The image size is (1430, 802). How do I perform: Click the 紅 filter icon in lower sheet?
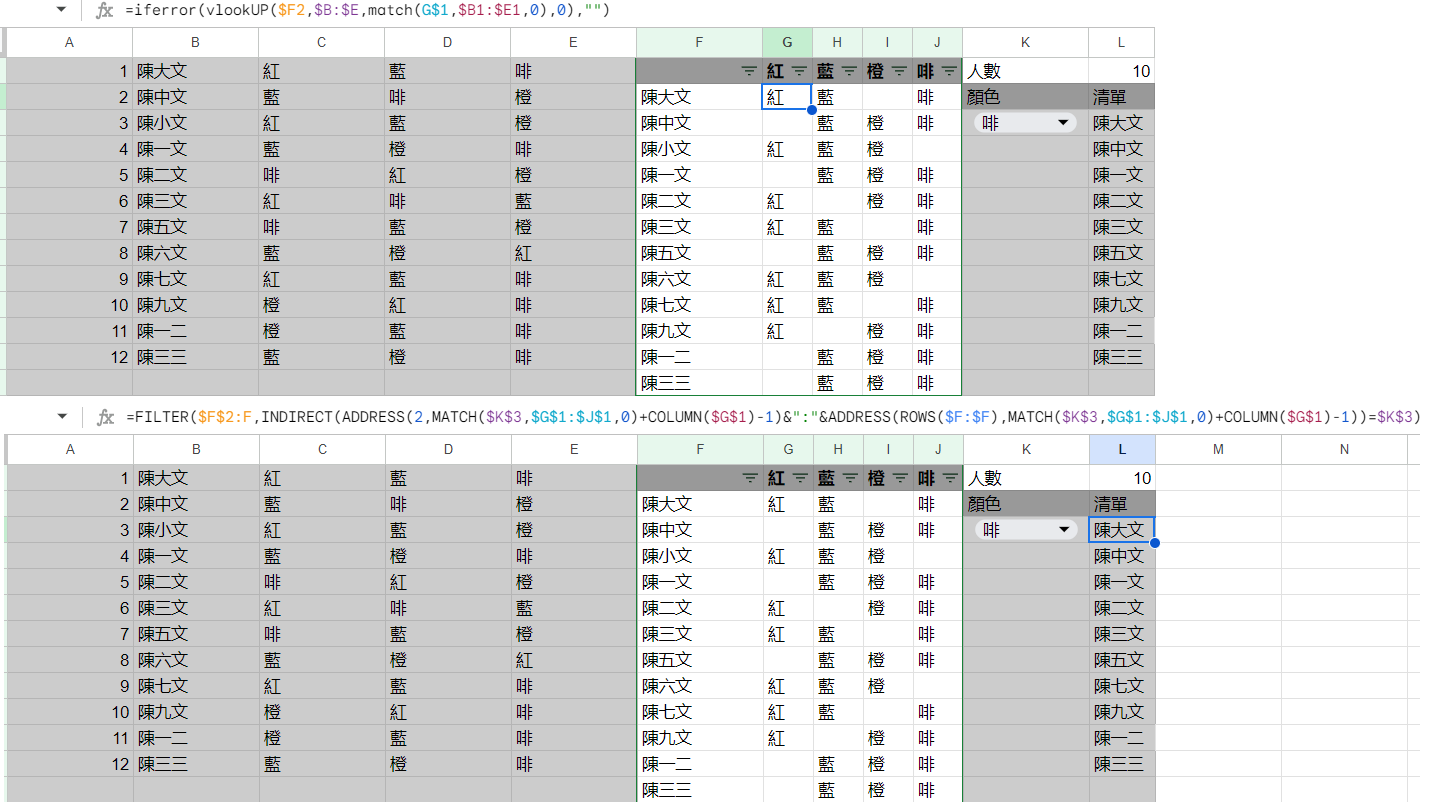(799, 478)
